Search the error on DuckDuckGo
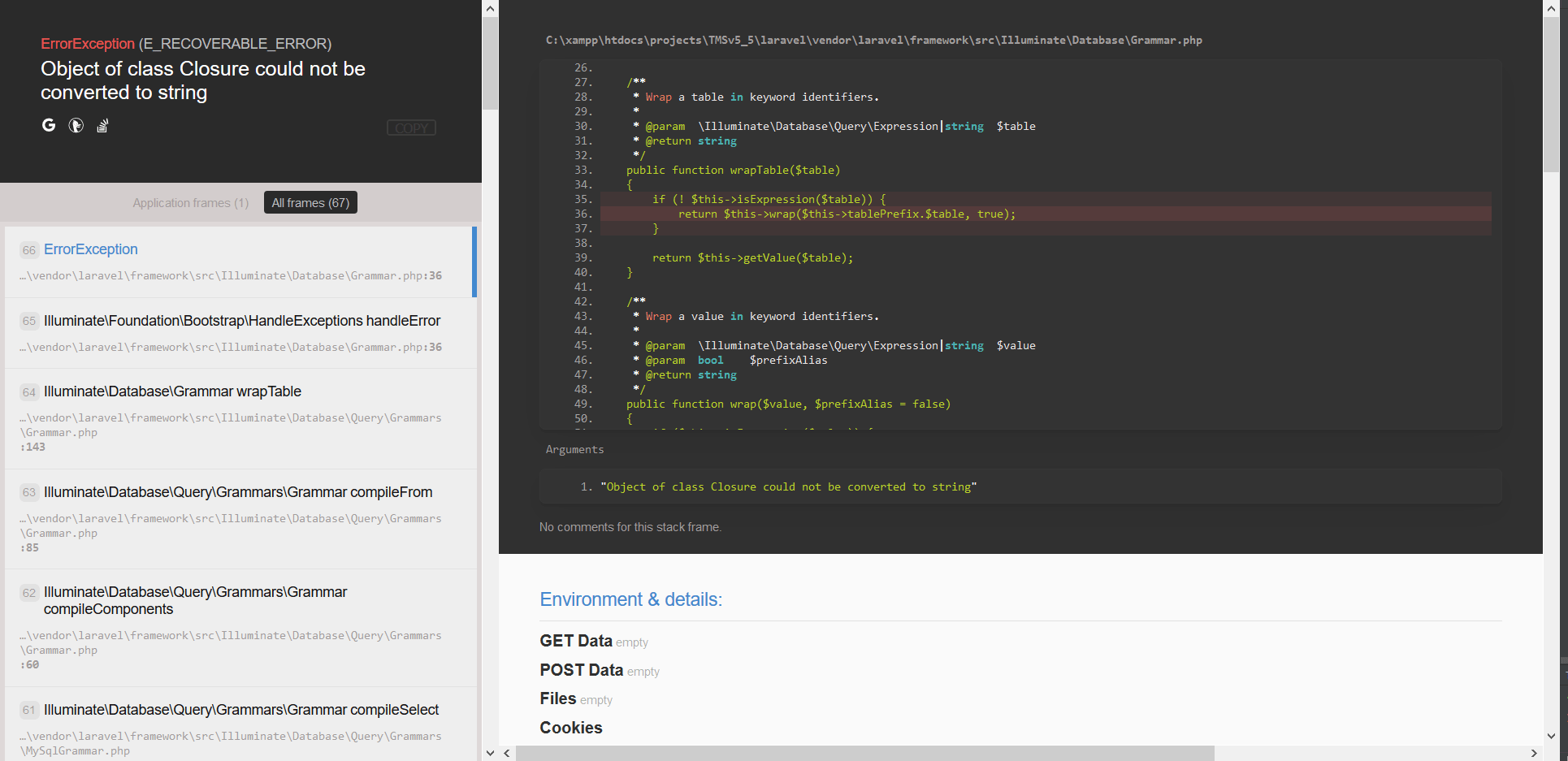1568x761 pixels. pyautogui.click(x=76, y=125)
